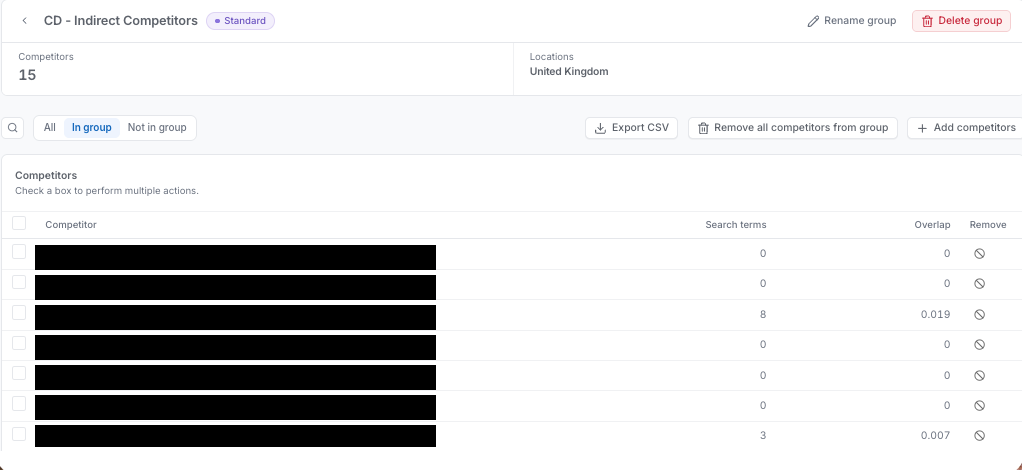Switch to the All filter tab
Screen dimensions: 1022x470
click(50, 128)
